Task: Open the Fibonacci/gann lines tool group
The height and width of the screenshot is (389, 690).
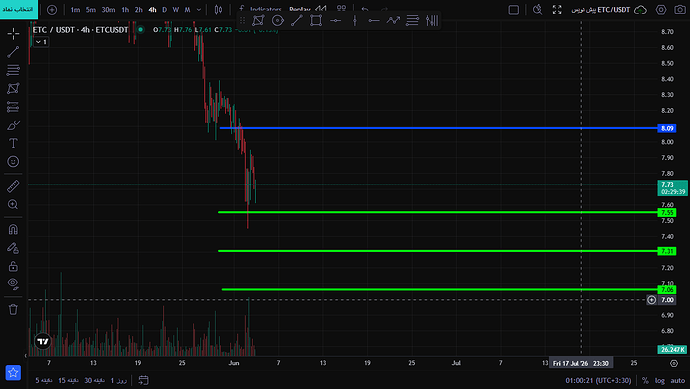Action: click(x=13, y=70)
